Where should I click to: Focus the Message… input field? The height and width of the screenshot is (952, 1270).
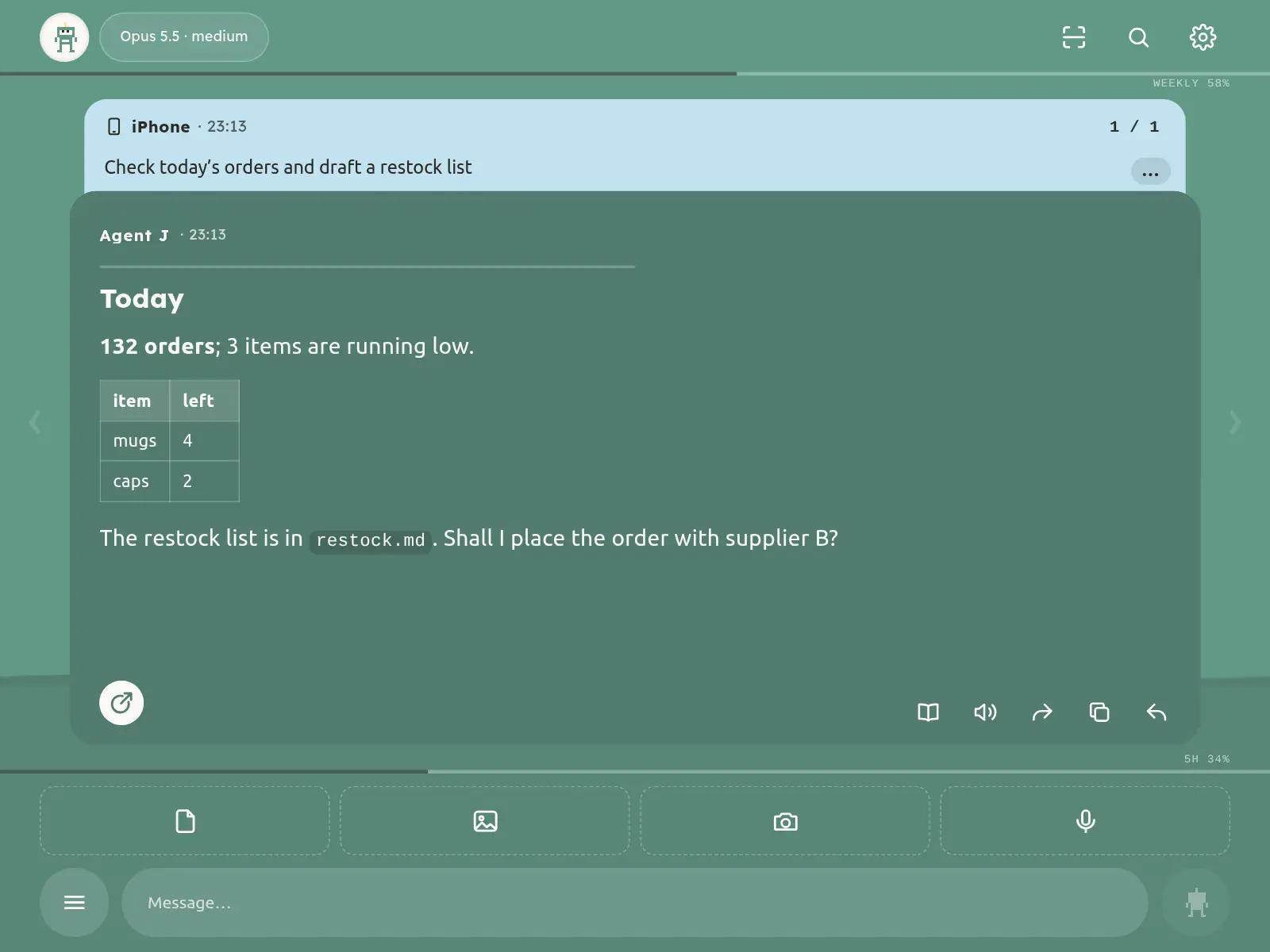pos(635,903)
